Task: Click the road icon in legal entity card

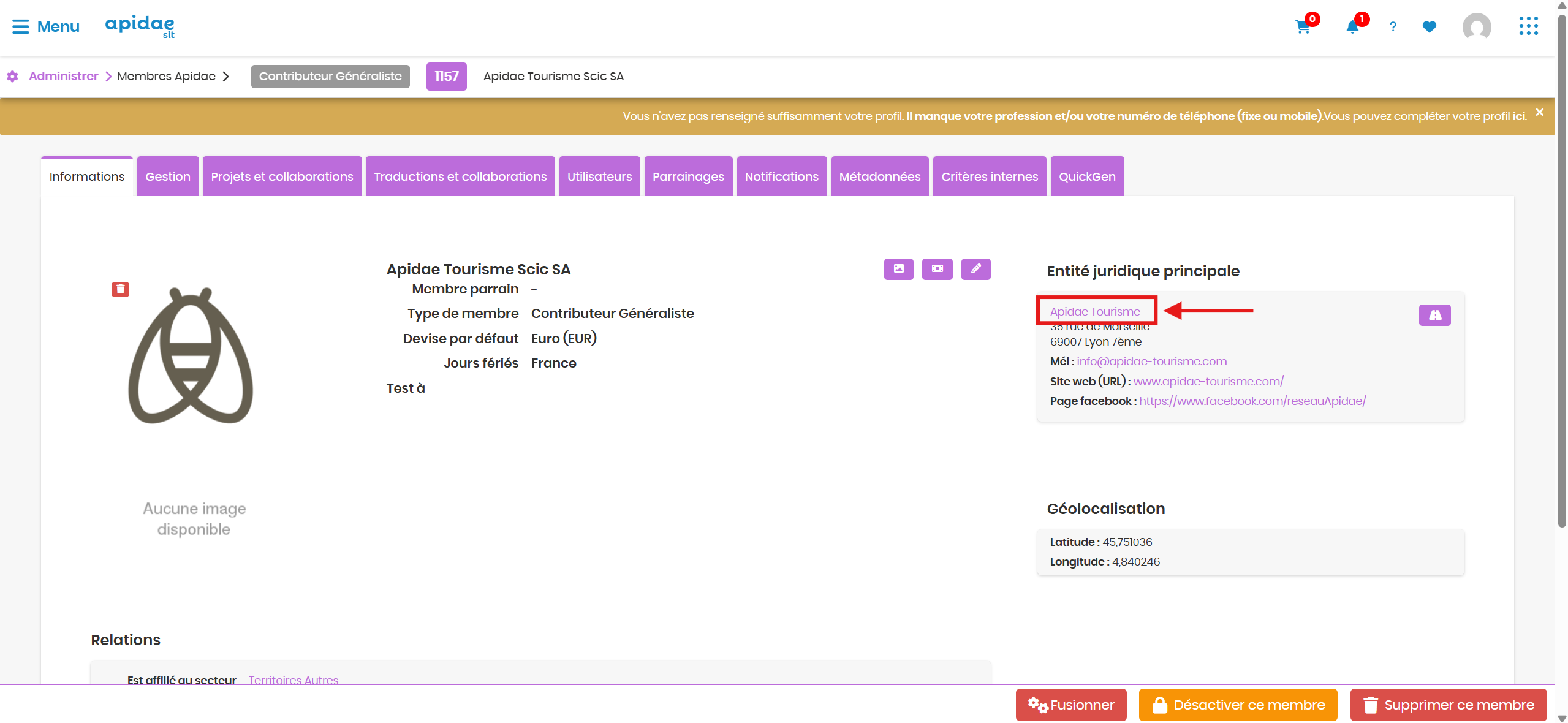Action: pyautogui.click(x=1434, y=315)
